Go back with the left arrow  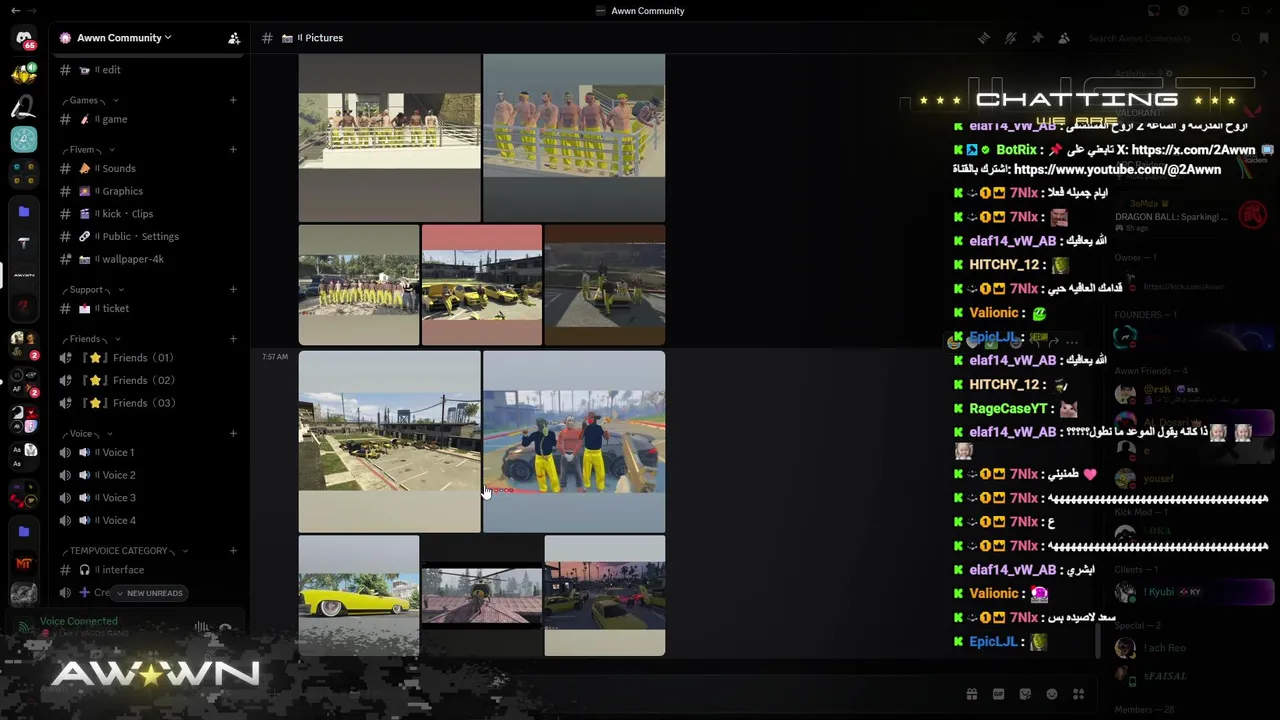[15, 11]
